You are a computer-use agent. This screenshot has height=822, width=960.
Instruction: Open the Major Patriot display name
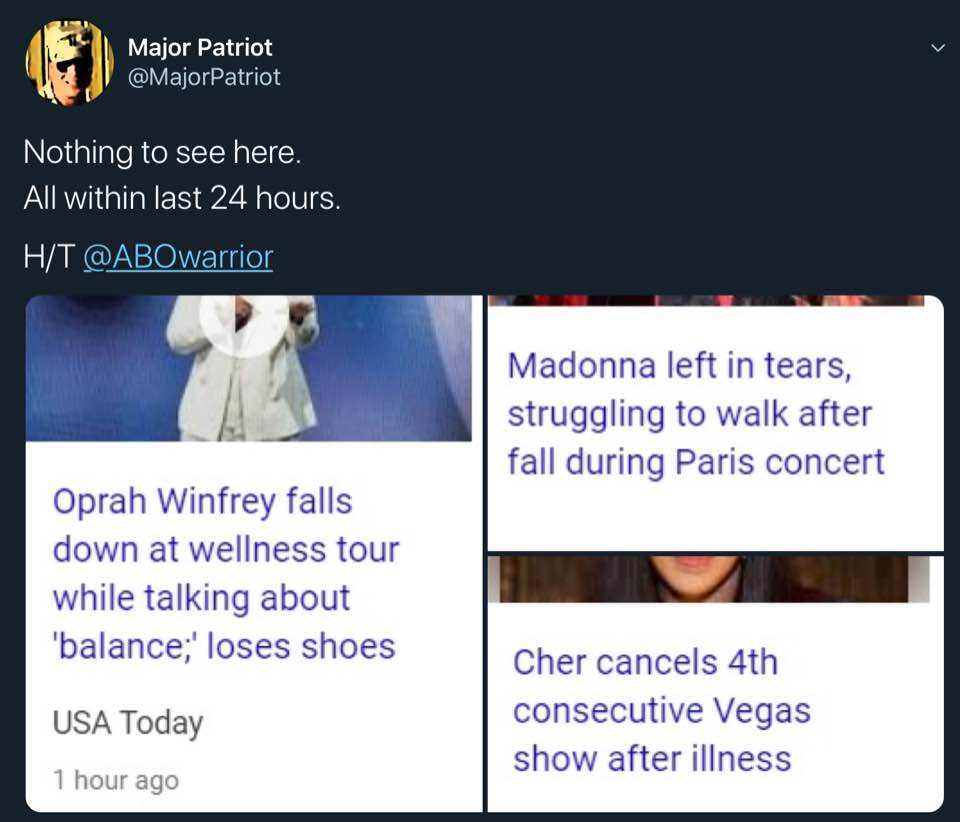[200, 47]
